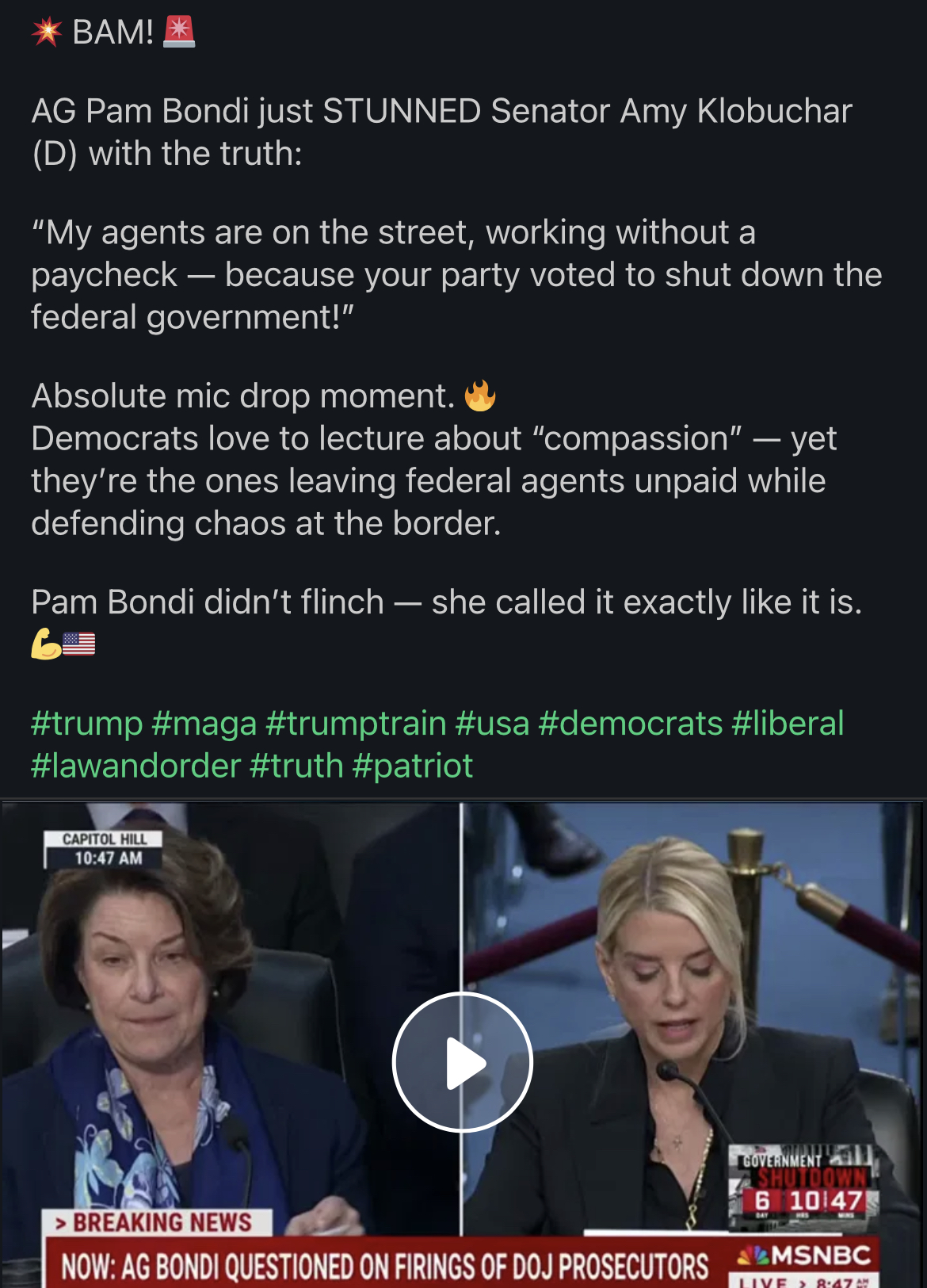Image resolution: width=927 pixels, height=1288 pixels.
Task: Open the #lawandorder hashtag
Action: click(x=135, y=766)
